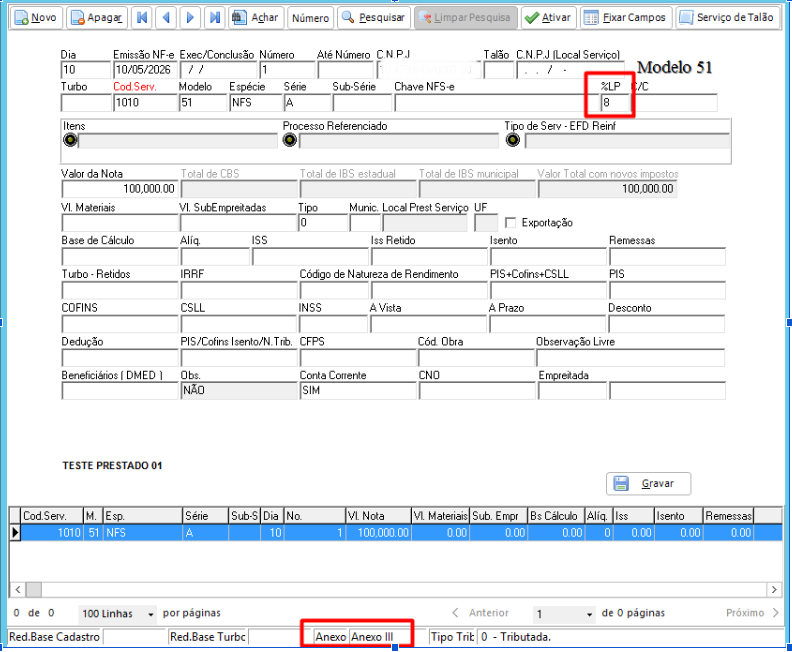Click grid scrollbar right arrow
The height and width of the screenshot is (652, 792).
pyautogui.click(x=774, y=589)
